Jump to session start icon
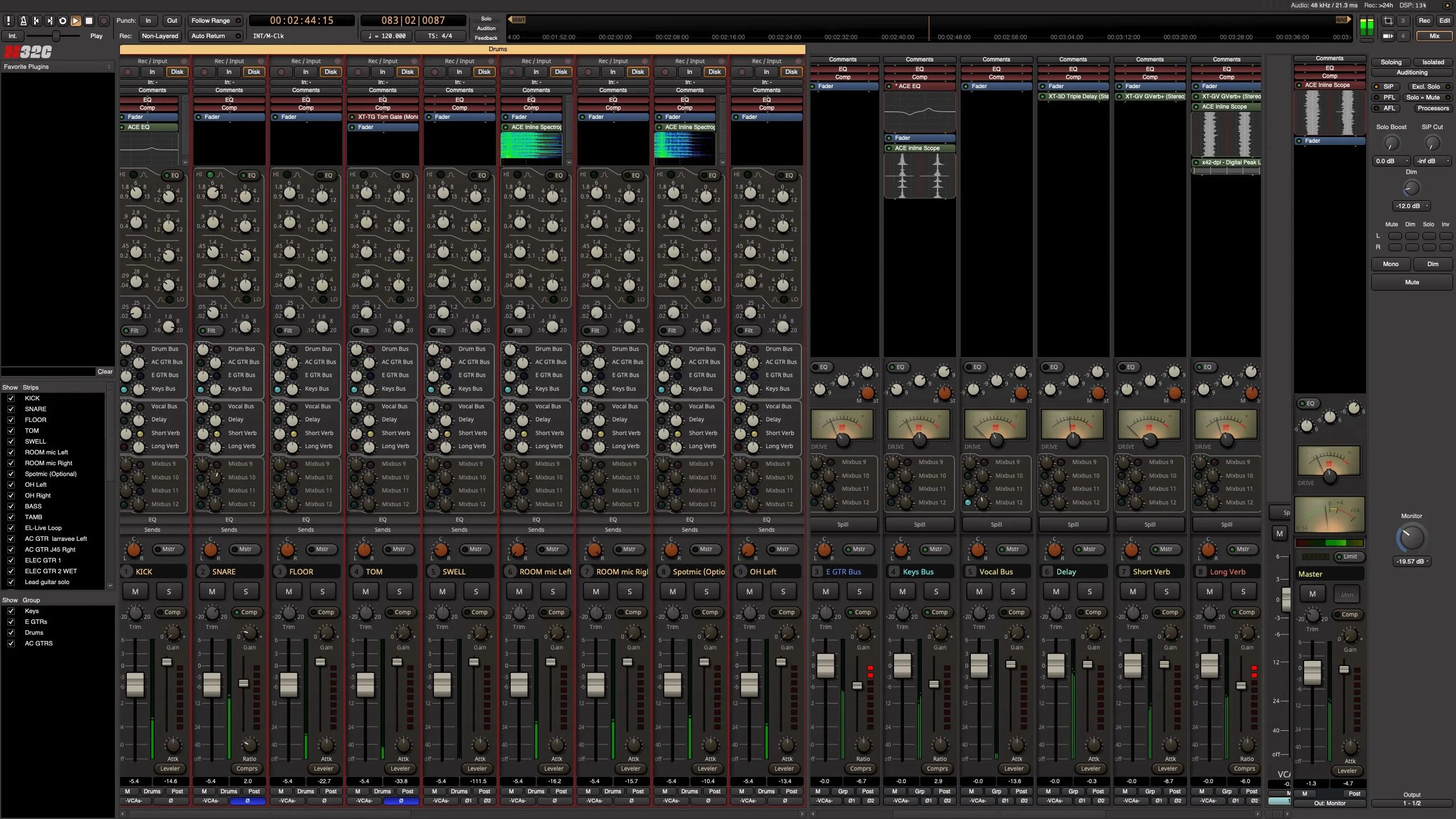 click(36, 20)
